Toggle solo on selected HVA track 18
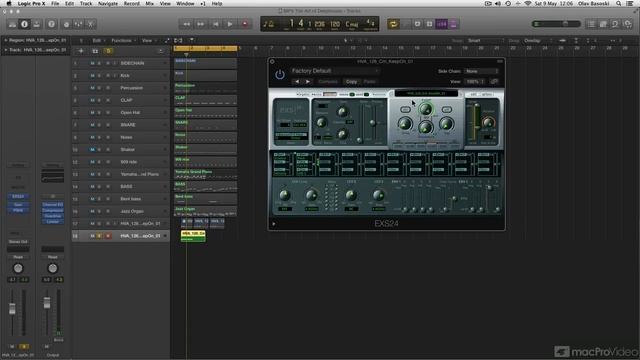Viewport: 640px width, 360px height. click(x=99, y=236)
